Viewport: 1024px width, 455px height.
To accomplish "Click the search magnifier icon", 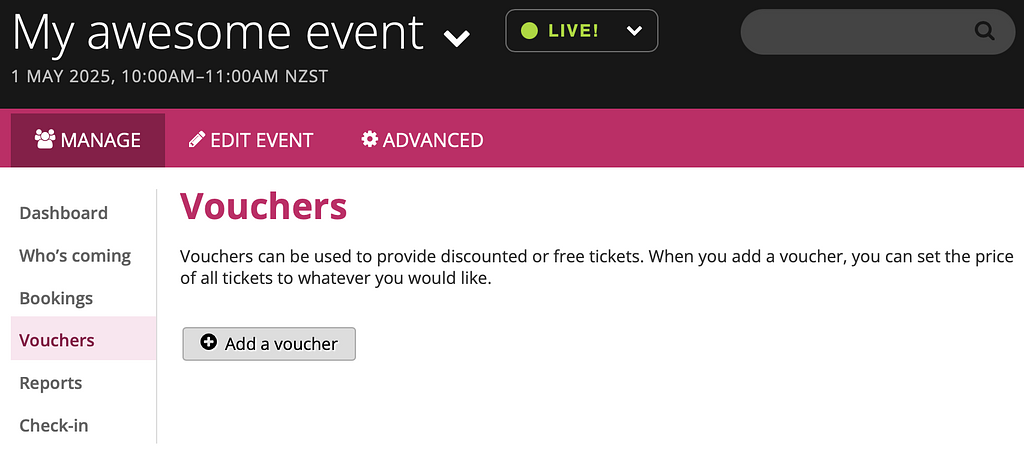I will coord(984,31).
